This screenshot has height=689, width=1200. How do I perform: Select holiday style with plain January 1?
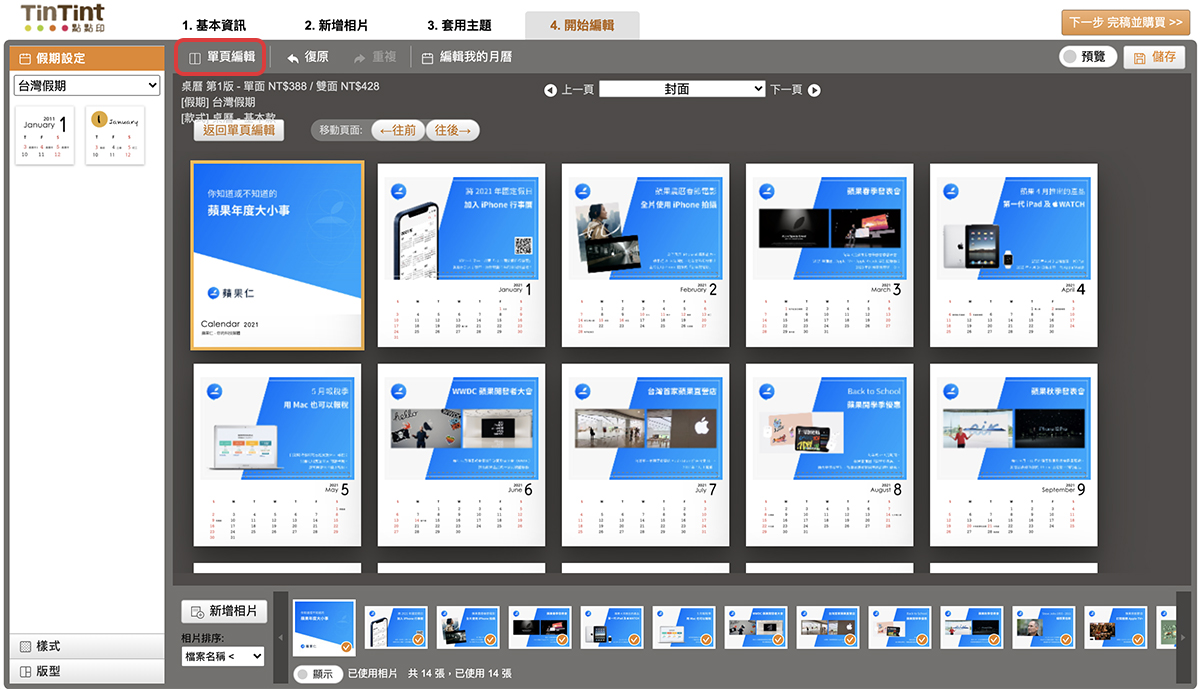pos(45,136)
